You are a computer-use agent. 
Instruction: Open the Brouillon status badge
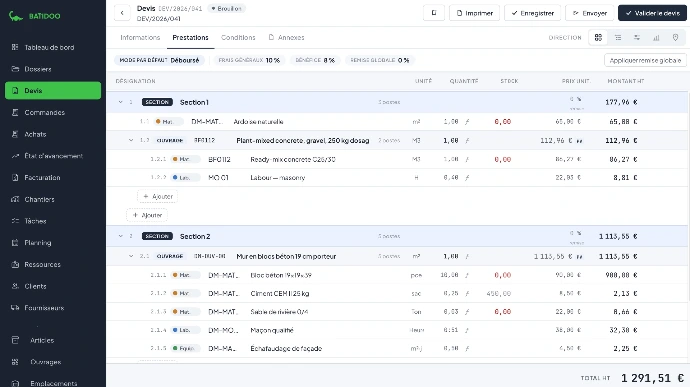pyautogui.click(x=227, y=8)
